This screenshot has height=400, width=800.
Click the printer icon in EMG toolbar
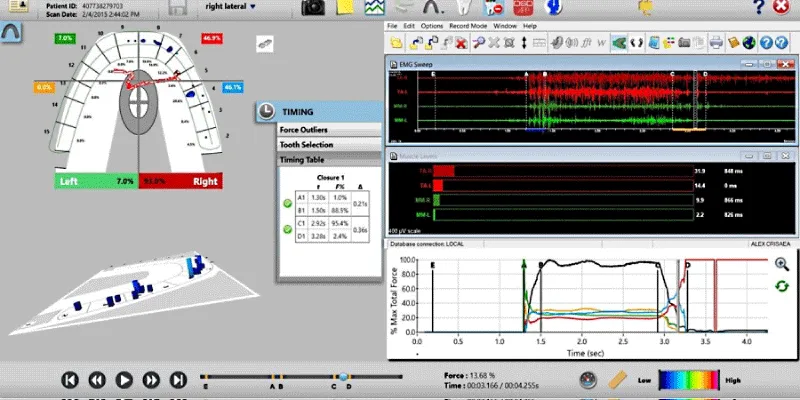716,43
